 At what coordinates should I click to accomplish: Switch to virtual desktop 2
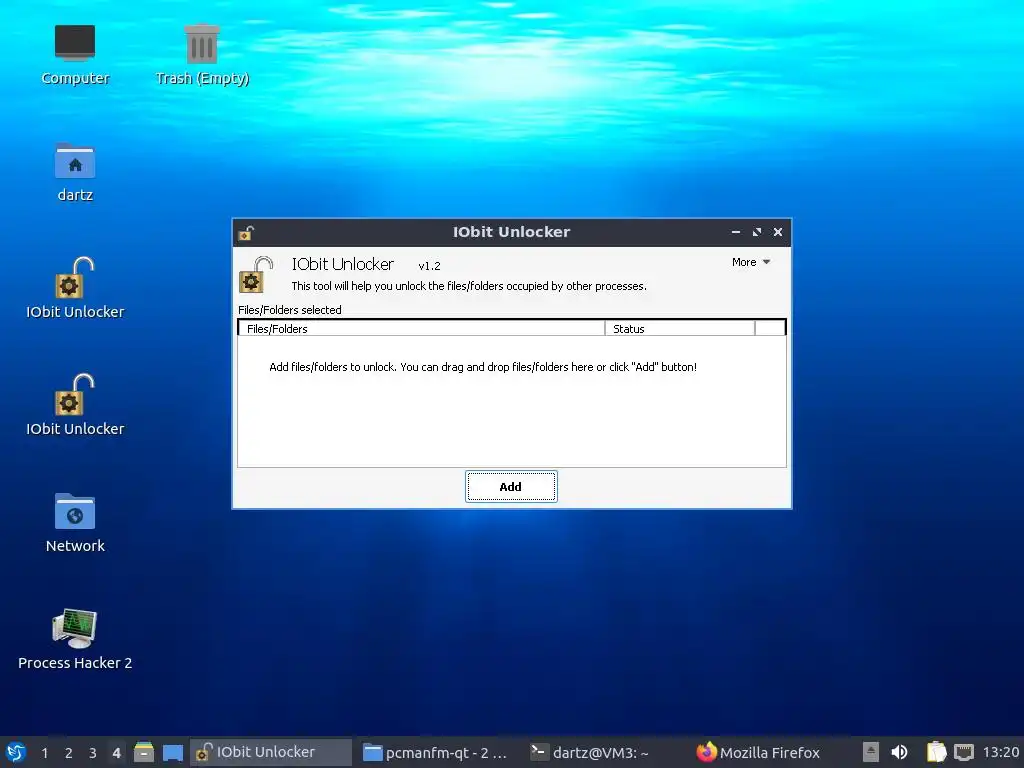pos(69,753)
